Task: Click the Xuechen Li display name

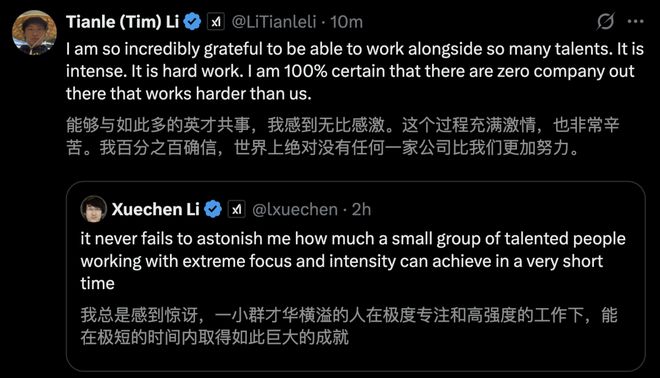Action: [x=155, y=209]
